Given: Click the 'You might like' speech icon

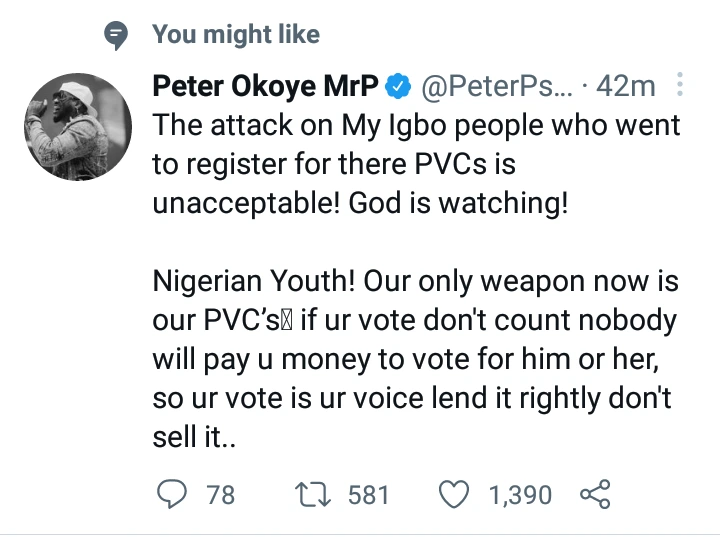Looking at the screenshot, I should point(118,35).
